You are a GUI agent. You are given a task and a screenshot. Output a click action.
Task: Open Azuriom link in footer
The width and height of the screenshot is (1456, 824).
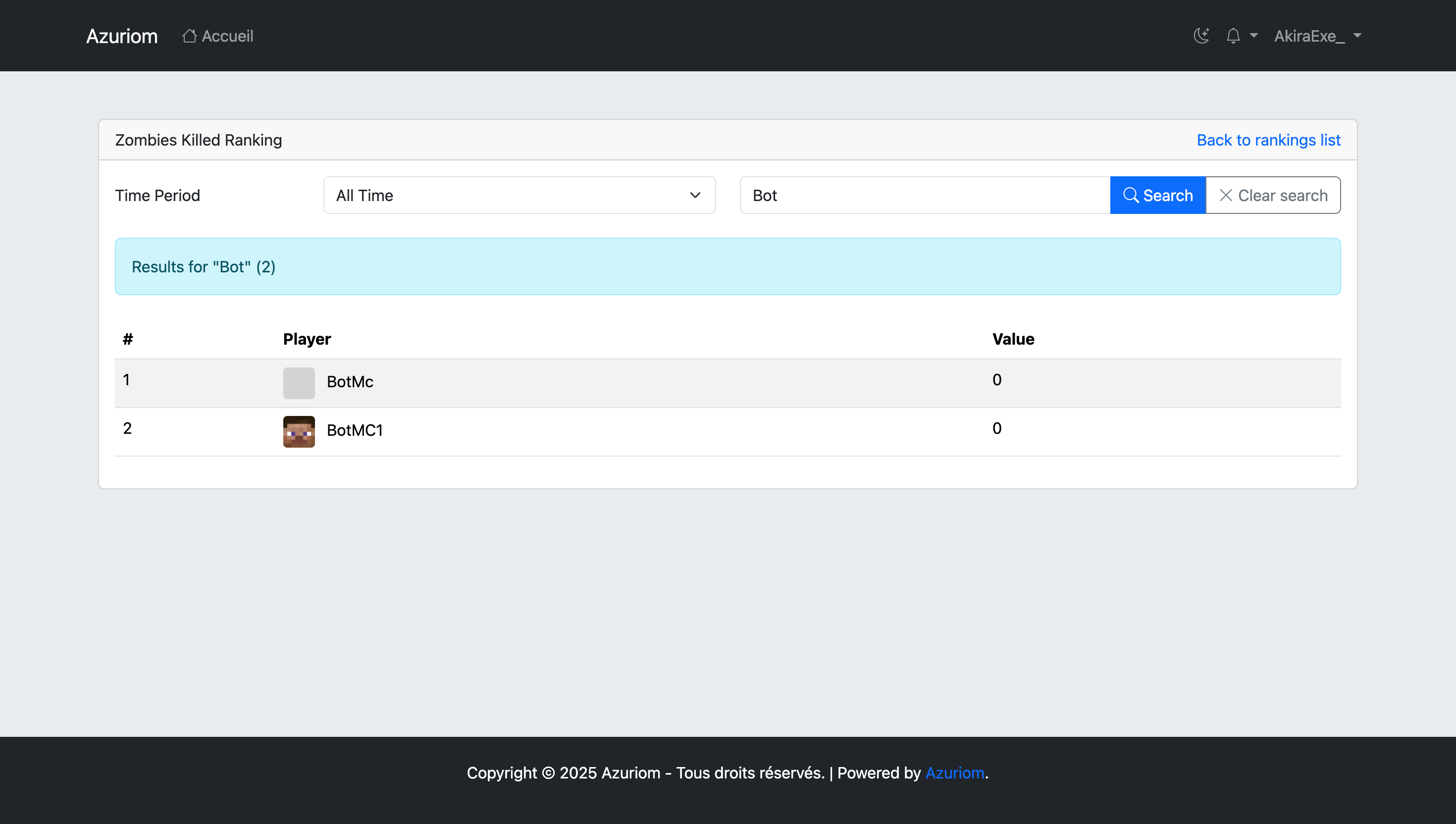point(955,773)
